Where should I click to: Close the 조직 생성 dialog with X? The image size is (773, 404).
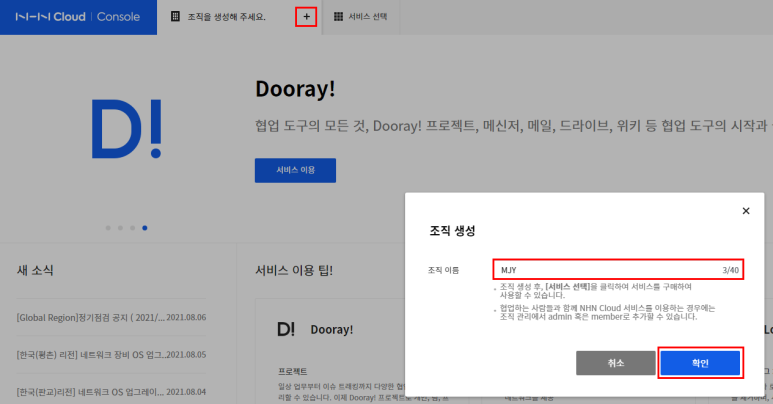point(746,211)
